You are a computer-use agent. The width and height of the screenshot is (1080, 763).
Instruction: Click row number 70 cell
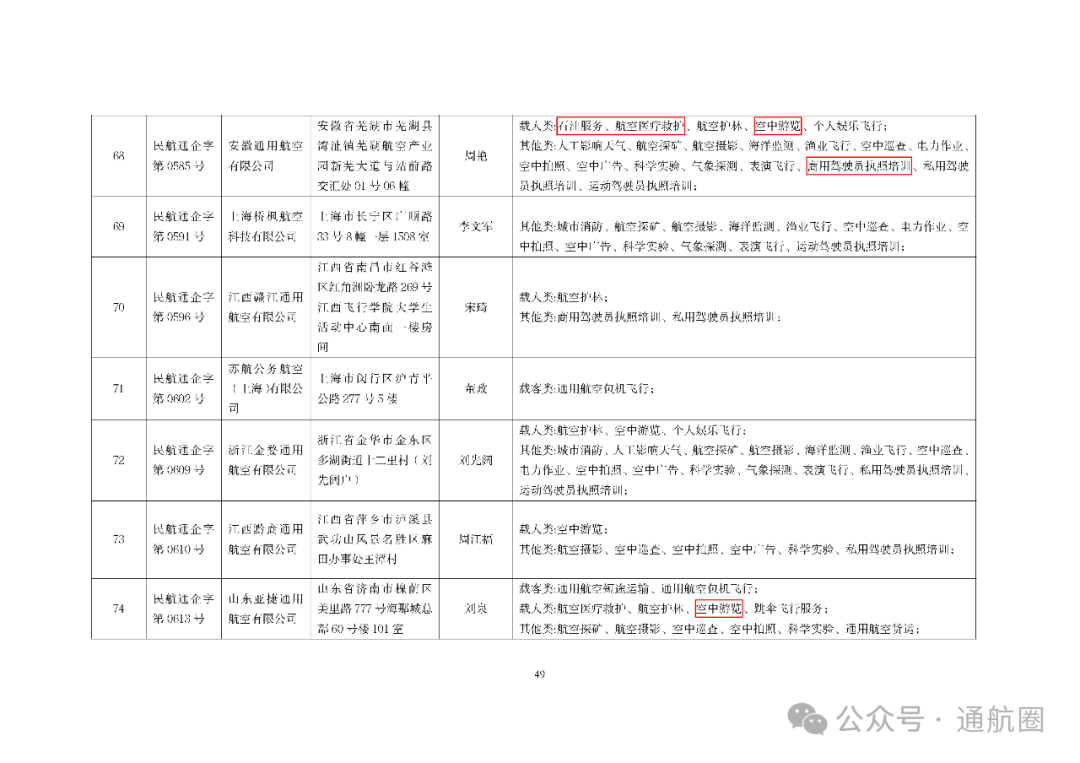click(118, 307)
